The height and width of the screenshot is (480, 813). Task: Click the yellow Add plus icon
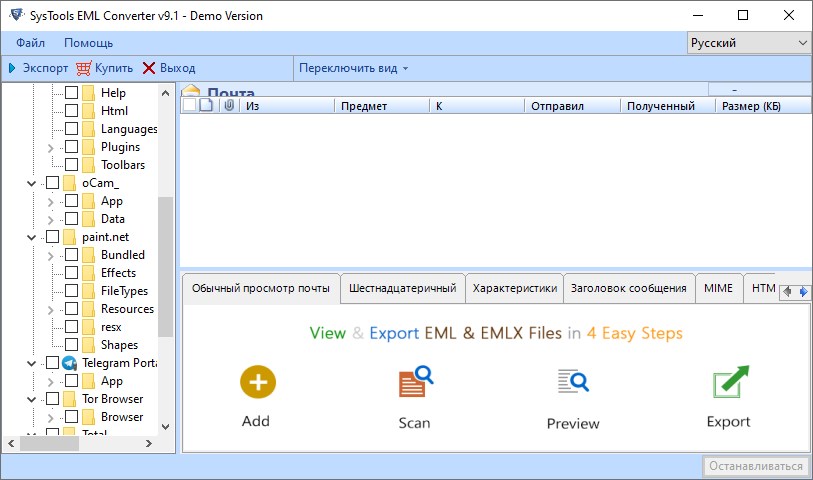point(258,382)
